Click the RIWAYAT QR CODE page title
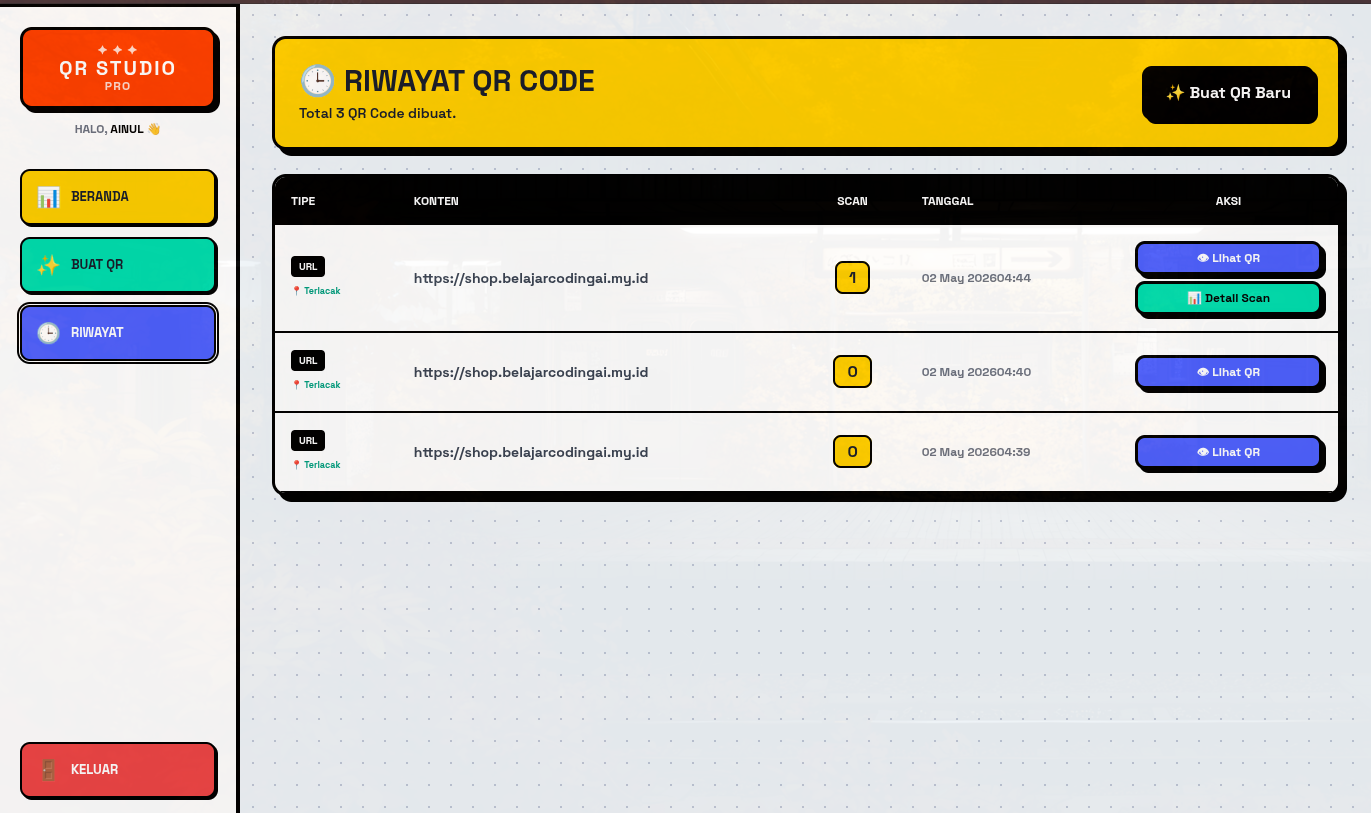Viewport: 1371px width, 813px height. 469,81
